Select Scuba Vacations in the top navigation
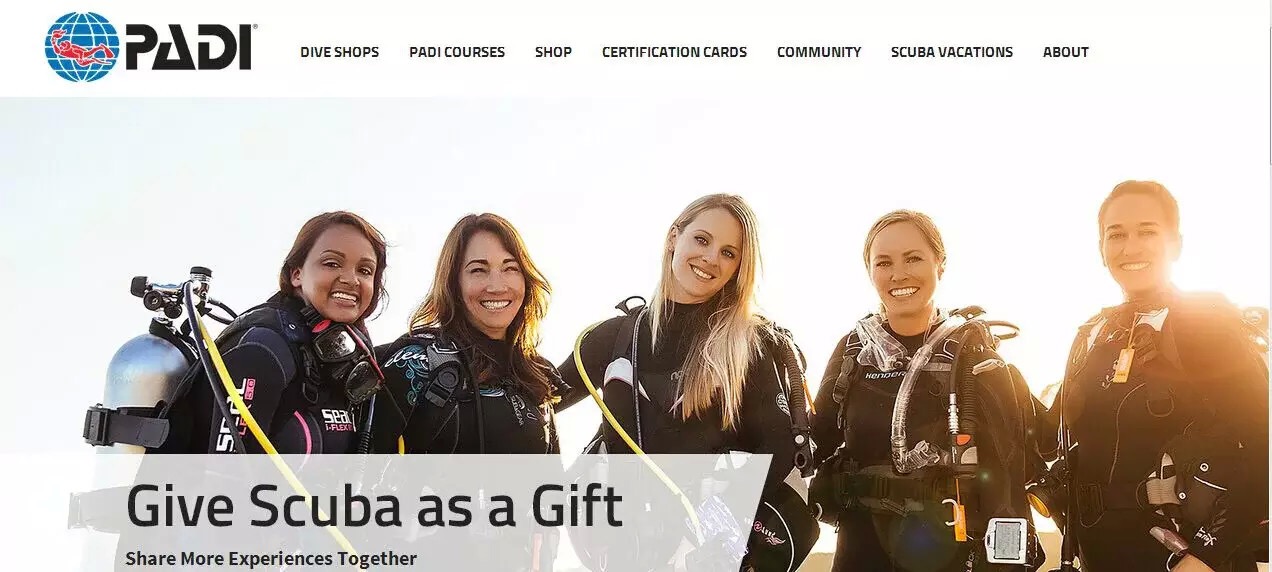 952,52
